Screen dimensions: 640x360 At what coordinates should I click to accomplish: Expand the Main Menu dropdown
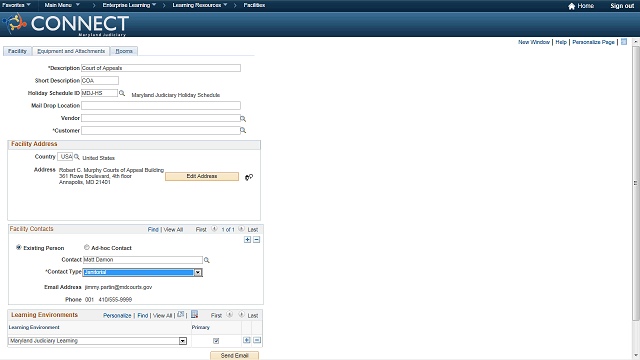coord(62,5)
